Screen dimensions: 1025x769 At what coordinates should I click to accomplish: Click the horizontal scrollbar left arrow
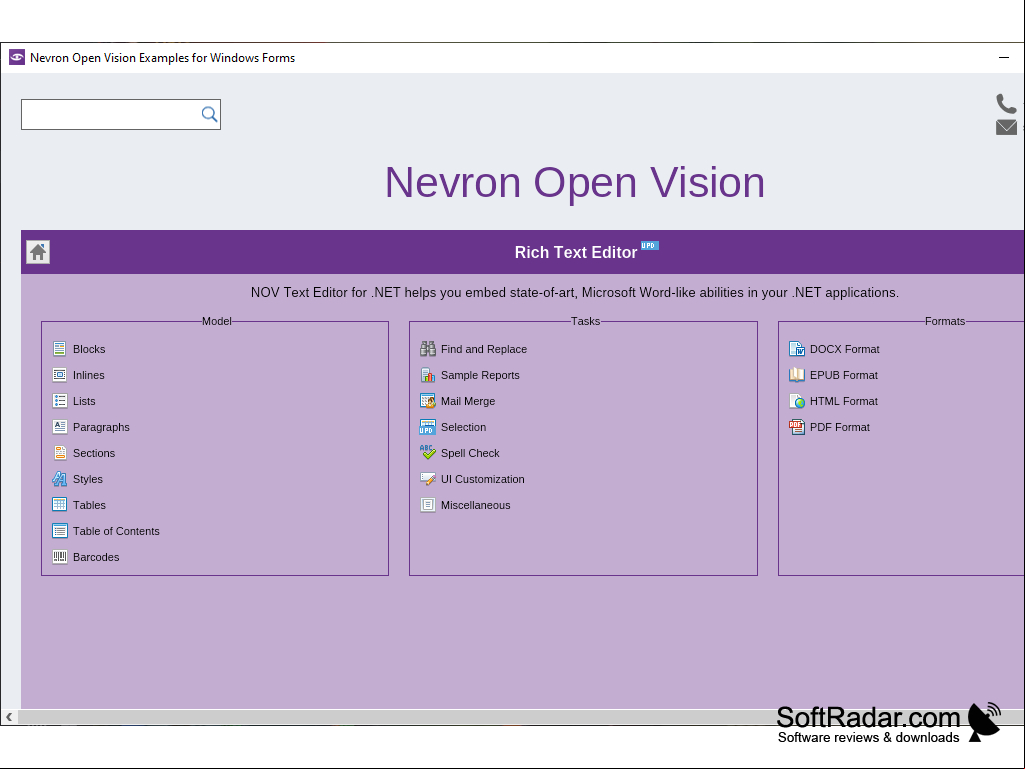coord(8,717)
